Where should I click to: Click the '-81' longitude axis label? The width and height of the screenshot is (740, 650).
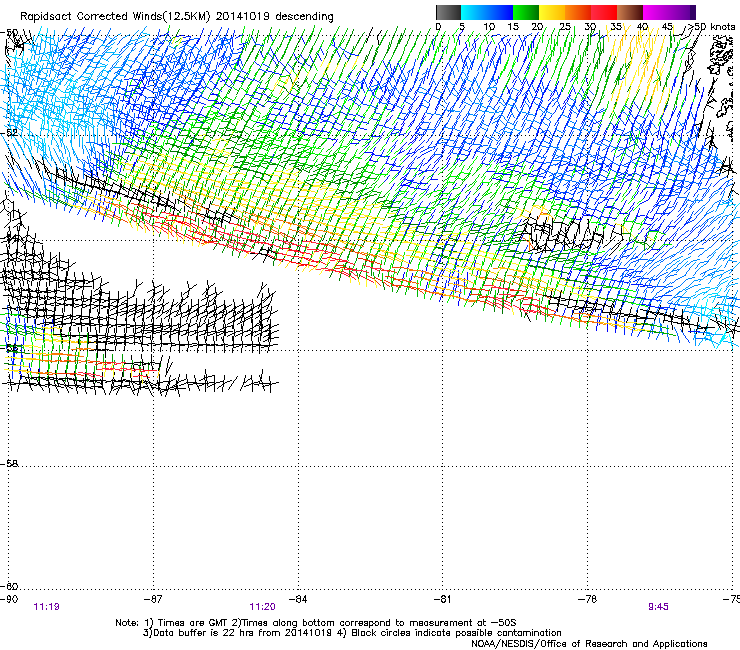coord(442,599)
